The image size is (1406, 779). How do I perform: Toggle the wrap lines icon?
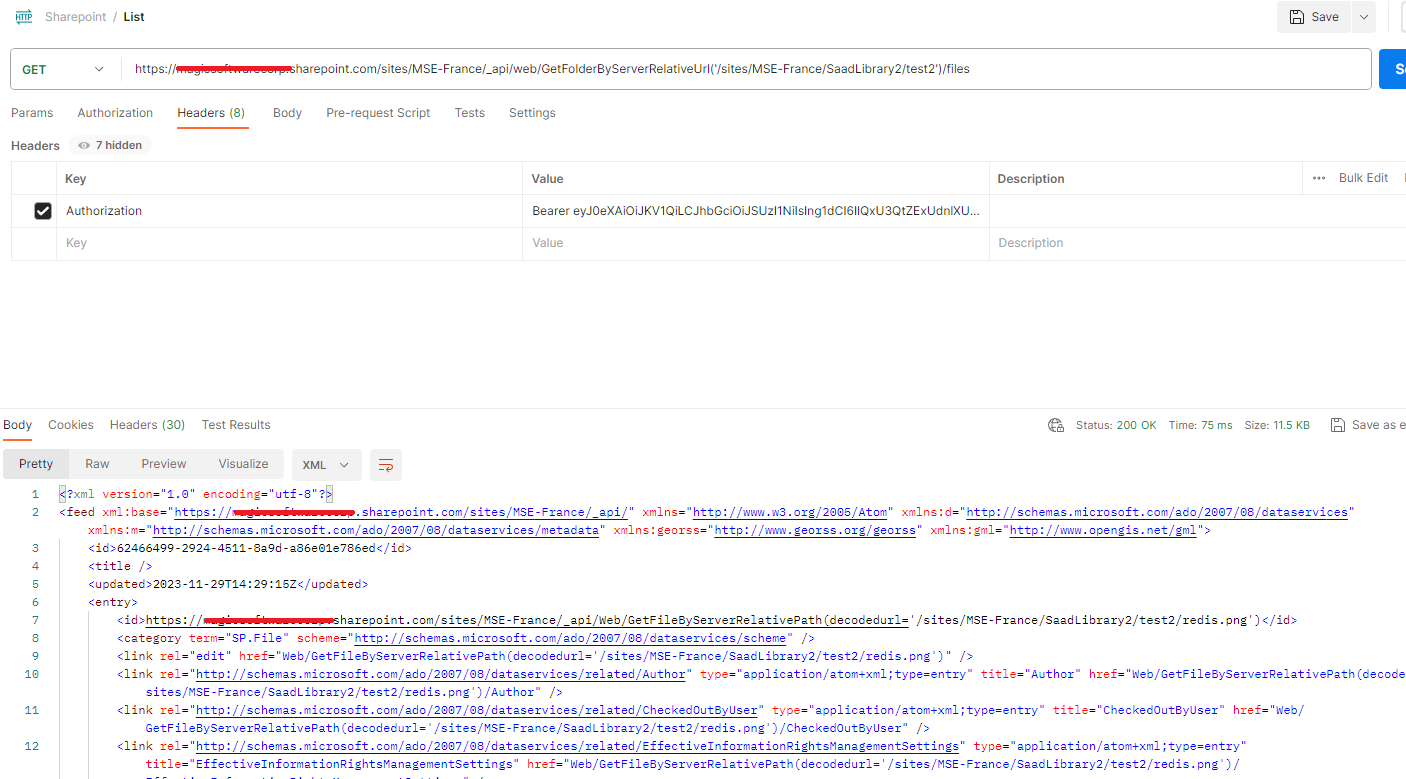pos(386,465)
